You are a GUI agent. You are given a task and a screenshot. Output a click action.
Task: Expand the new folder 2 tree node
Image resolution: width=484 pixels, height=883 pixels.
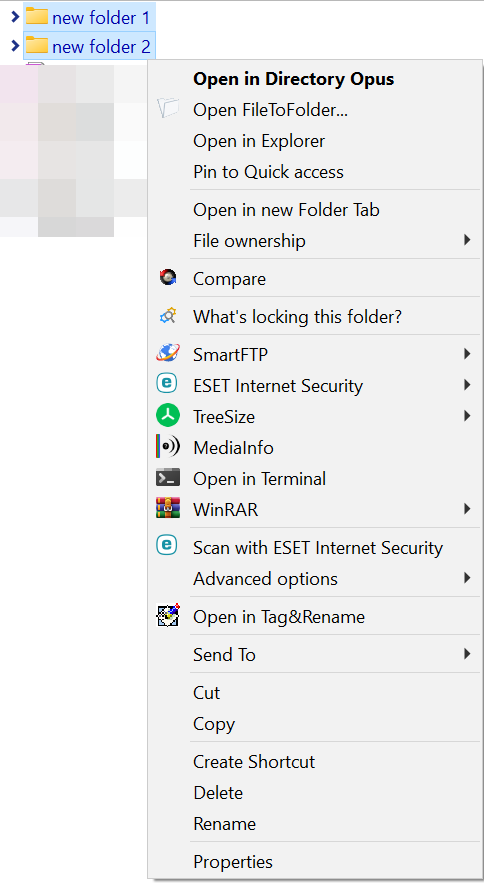click(x=15, y=46)
